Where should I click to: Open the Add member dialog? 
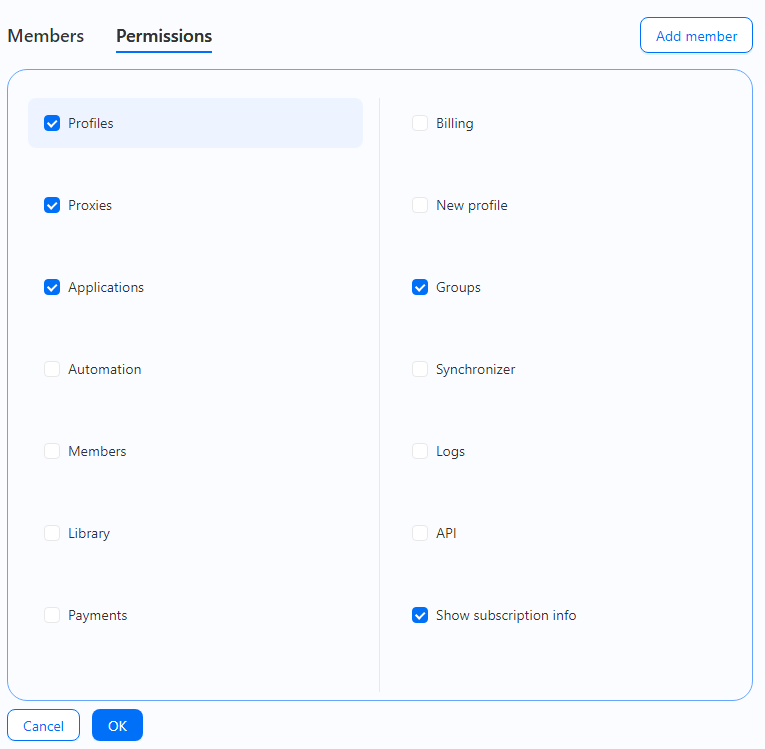coord(696,36)
